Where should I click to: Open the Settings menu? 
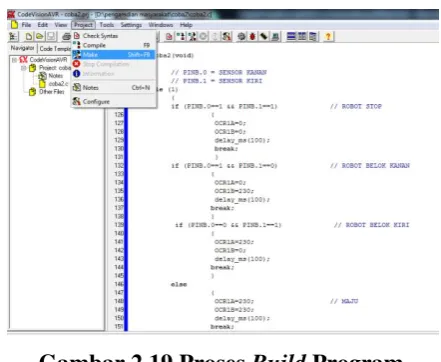(131, 25)
